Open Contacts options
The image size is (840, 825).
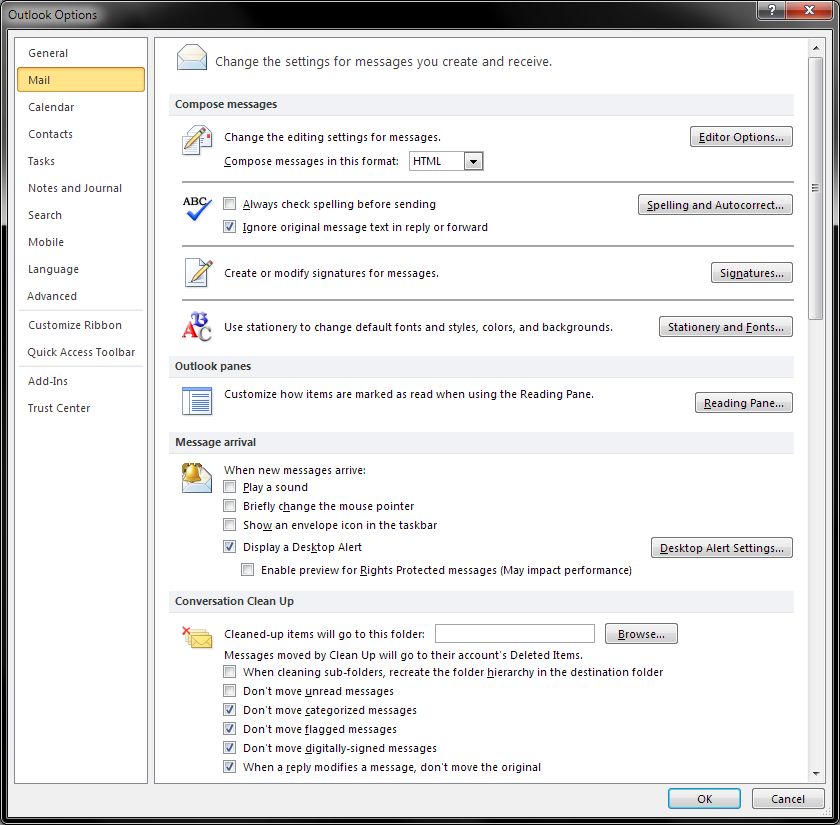pyautogui.click(x=80, y=134)
